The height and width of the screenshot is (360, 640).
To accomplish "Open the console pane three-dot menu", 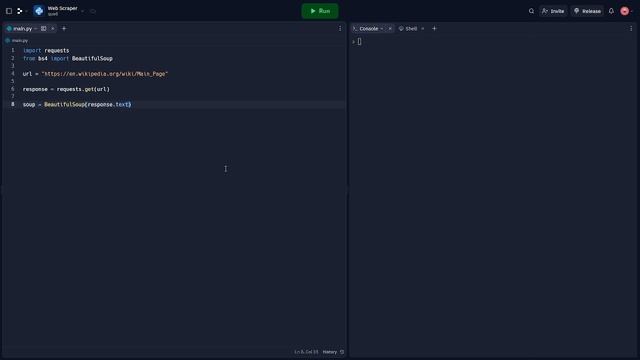I will tap(631, 29).
